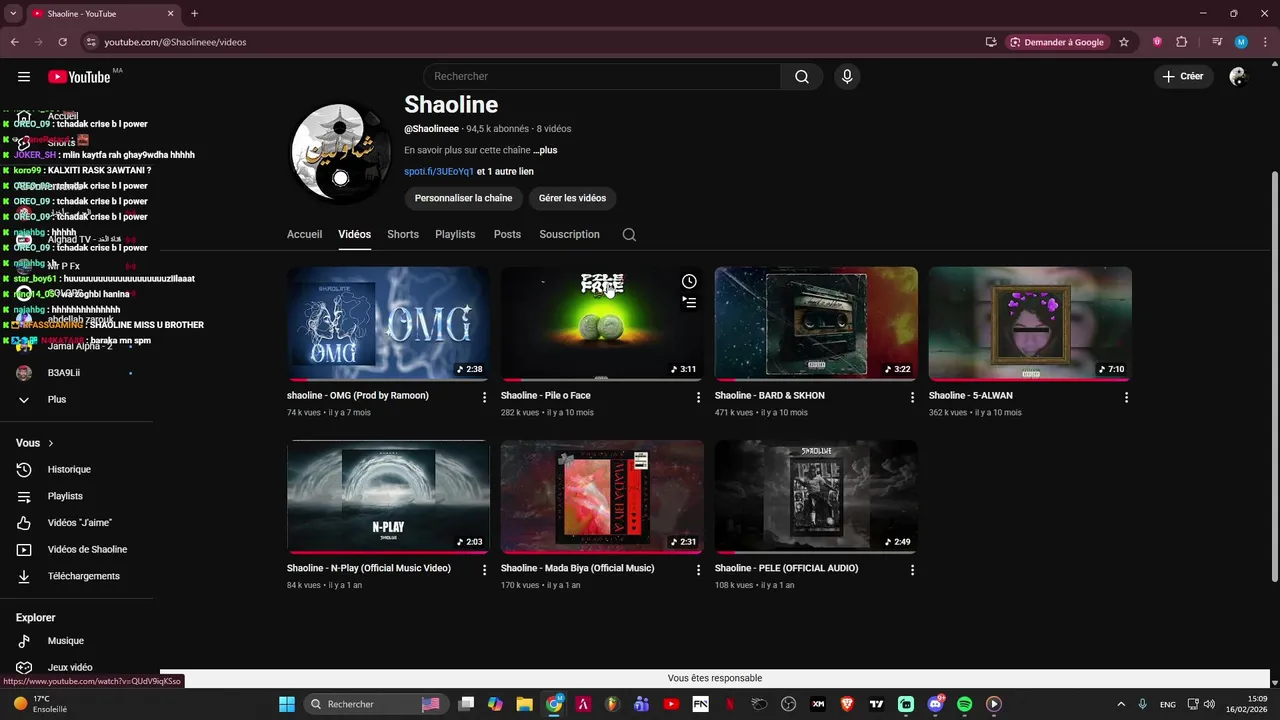Switch to the channel Shorts tab
This screenshot has width=1280, height=720.
[x=403, y=235]
